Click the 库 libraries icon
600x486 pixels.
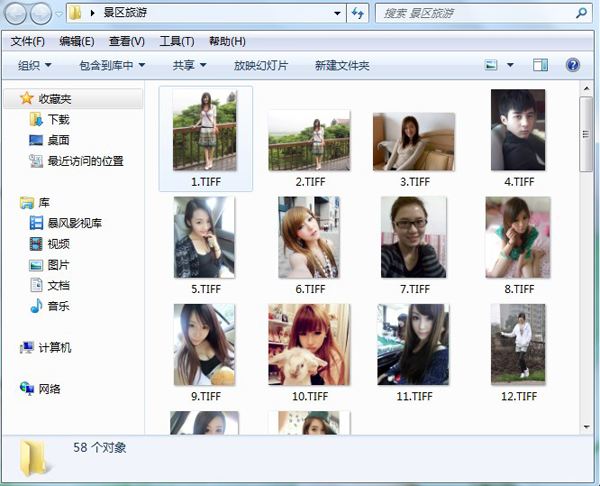point(27,202)
